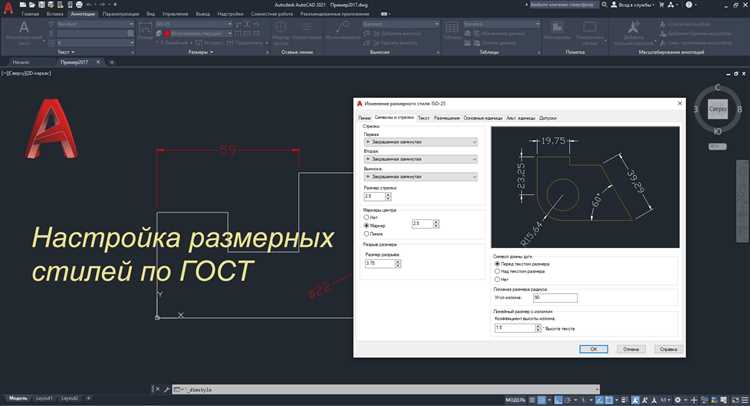Add a new drawing tab with plus button
The image size is (750, 406).
[x=112, y=62]
